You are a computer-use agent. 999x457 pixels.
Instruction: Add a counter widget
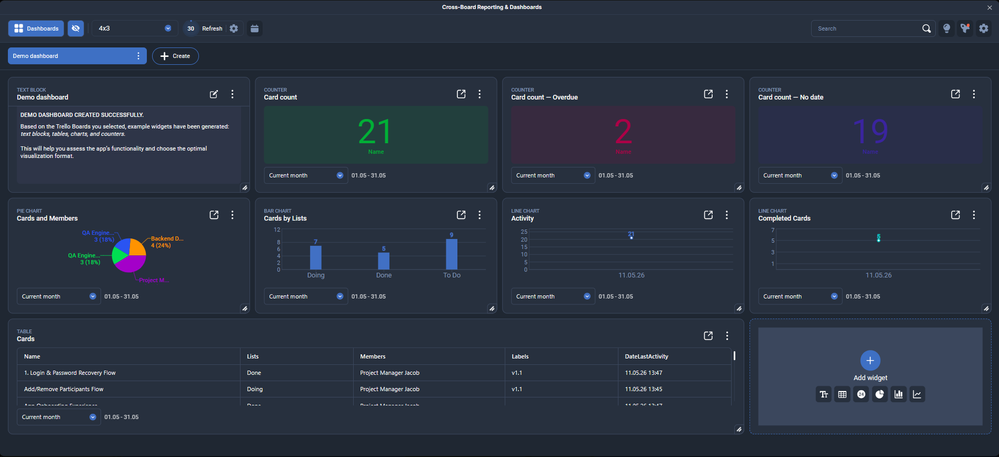[861, 395]
